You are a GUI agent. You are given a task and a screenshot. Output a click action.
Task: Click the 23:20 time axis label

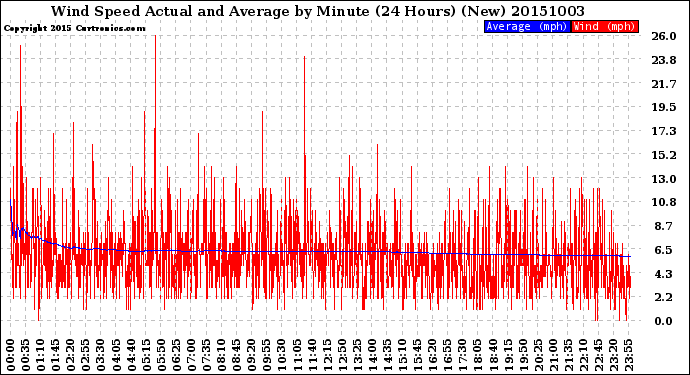point(613,355)
